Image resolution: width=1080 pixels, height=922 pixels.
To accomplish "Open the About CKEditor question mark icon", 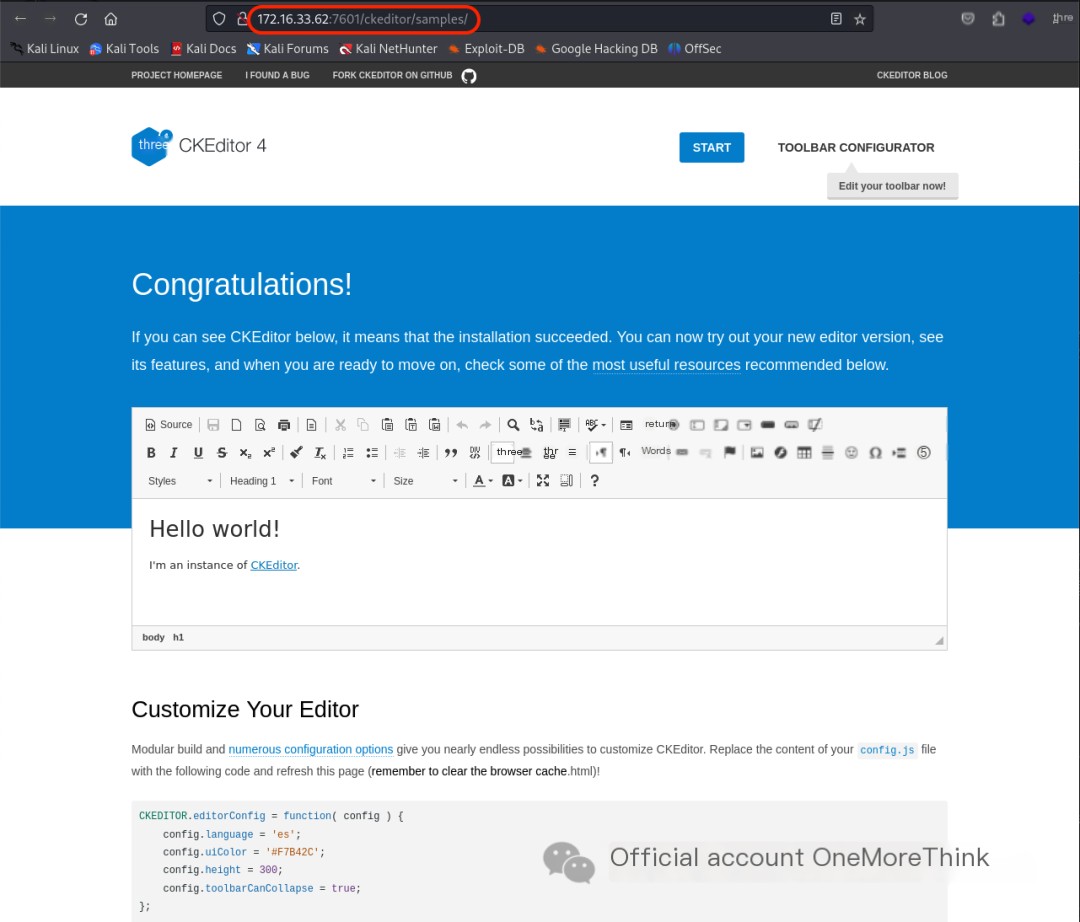I will [594, 481].
